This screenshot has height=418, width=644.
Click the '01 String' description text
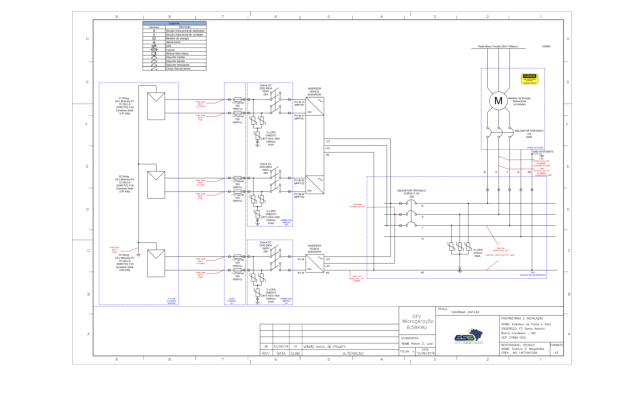124,106
